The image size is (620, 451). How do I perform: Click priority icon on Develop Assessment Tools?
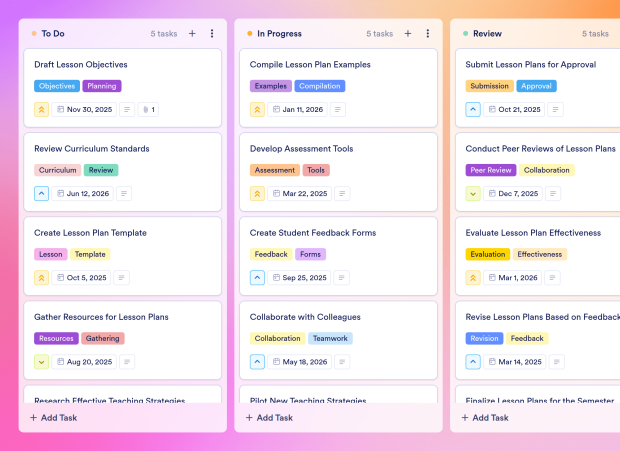[257, 194]
